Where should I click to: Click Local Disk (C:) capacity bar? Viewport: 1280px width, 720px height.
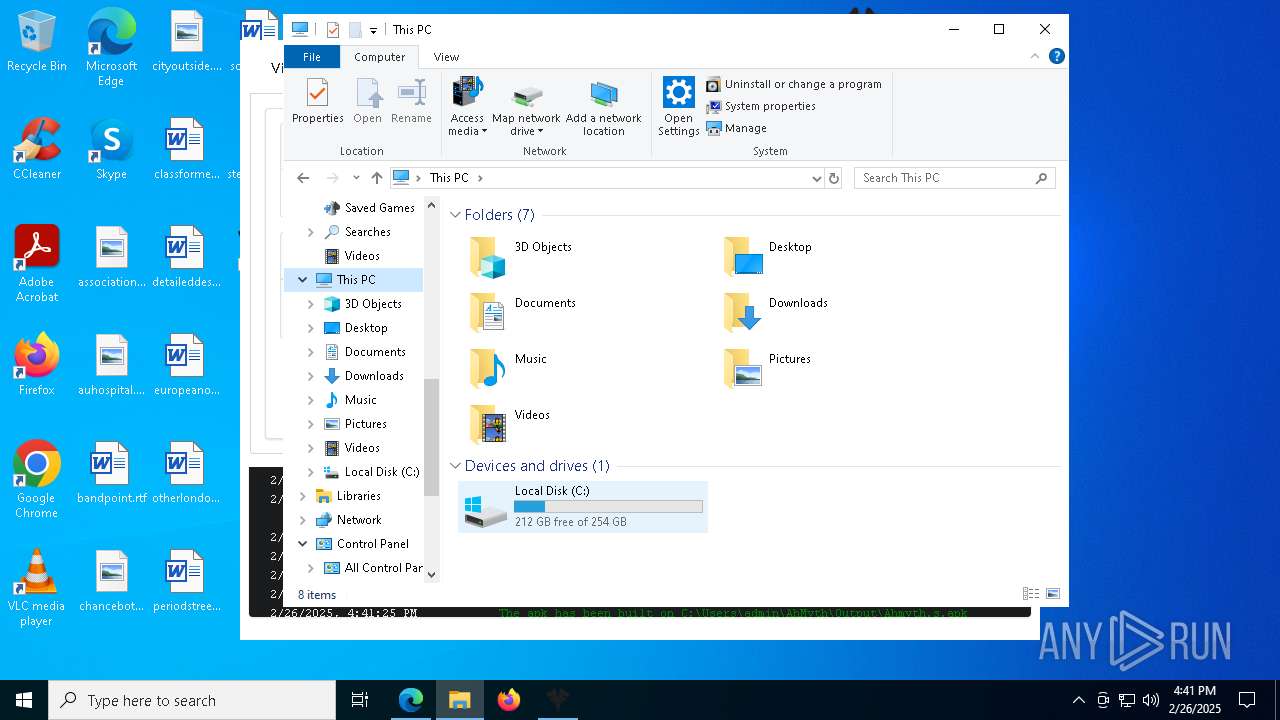coord(608,507)
